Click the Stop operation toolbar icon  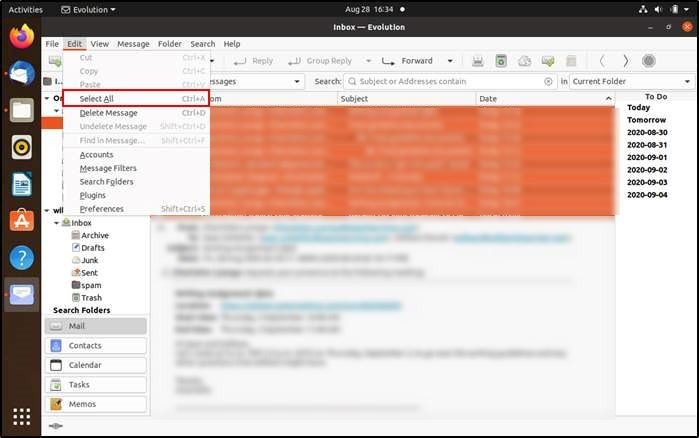pos(649,61)
